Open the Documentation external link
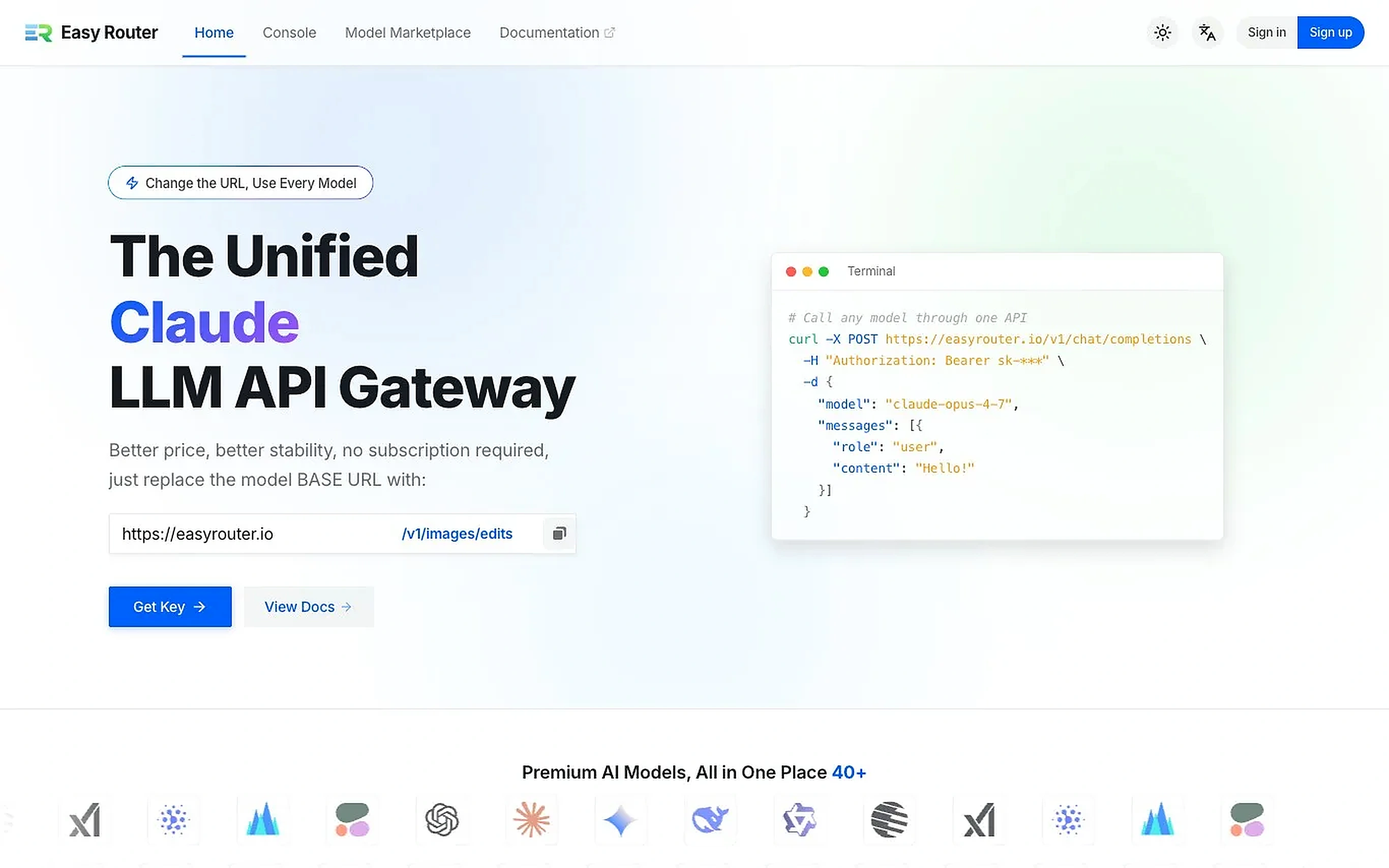 point(557,33)
